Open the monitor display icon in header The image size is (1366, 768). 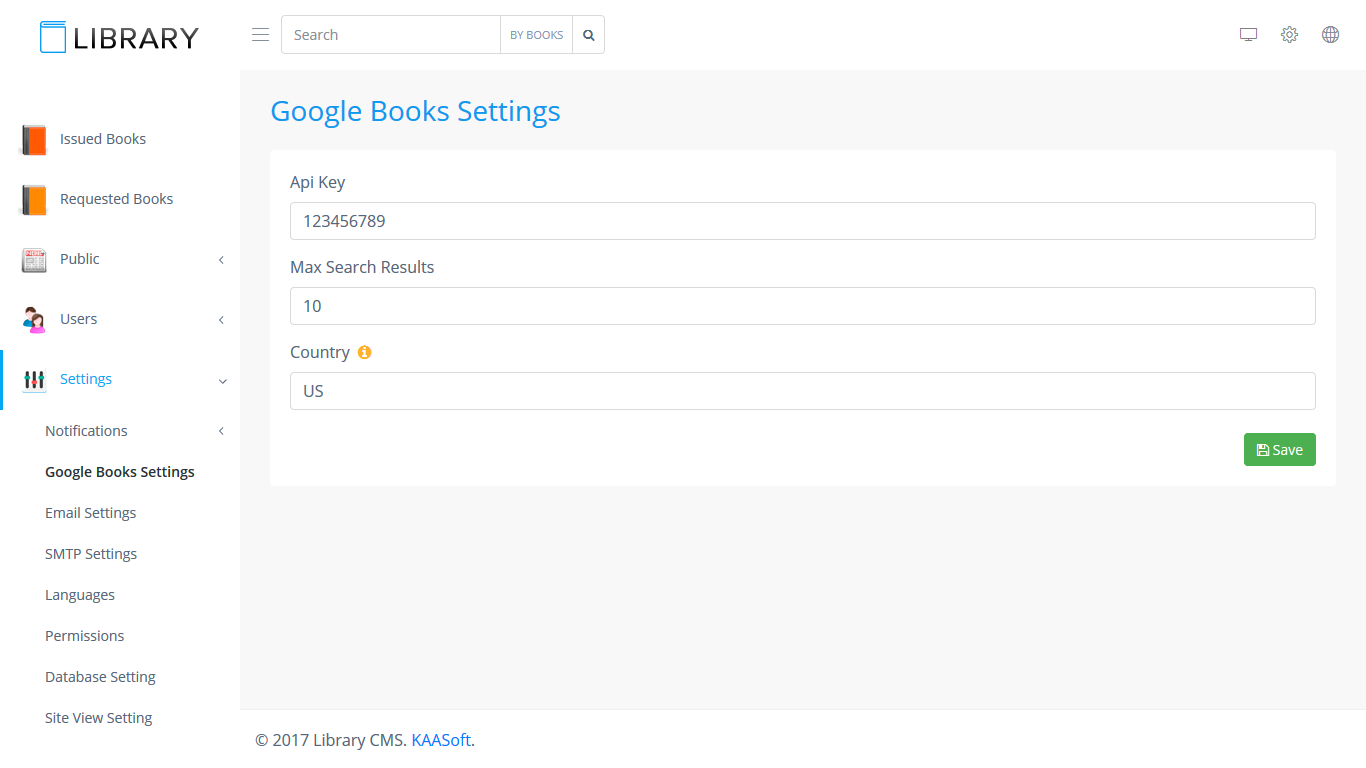[1248, 35]
